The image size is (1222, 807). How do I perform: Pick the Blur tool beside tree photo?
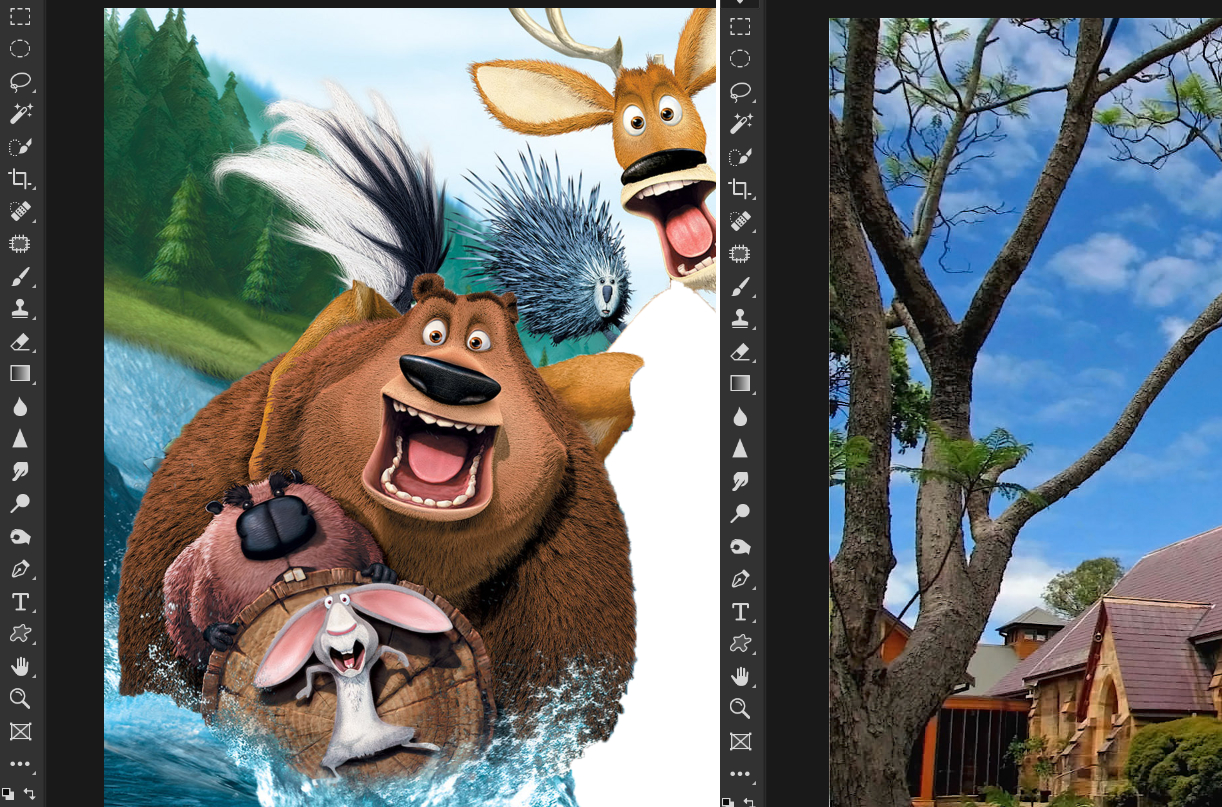pyautogui.click(x=740, y=417)
